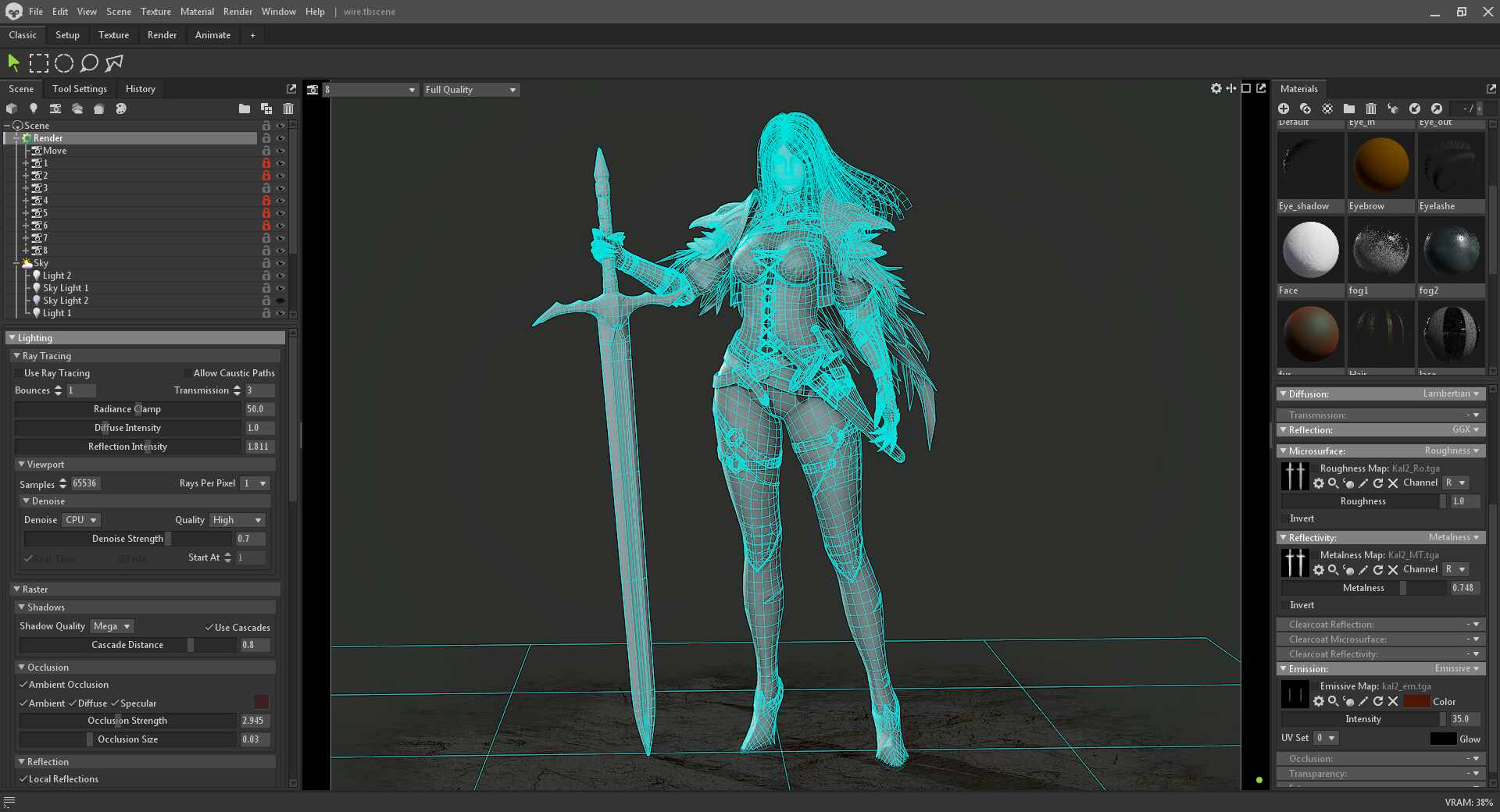Click the add new material plus icon
This screenshot has height=812, width=1500.
1284,109
